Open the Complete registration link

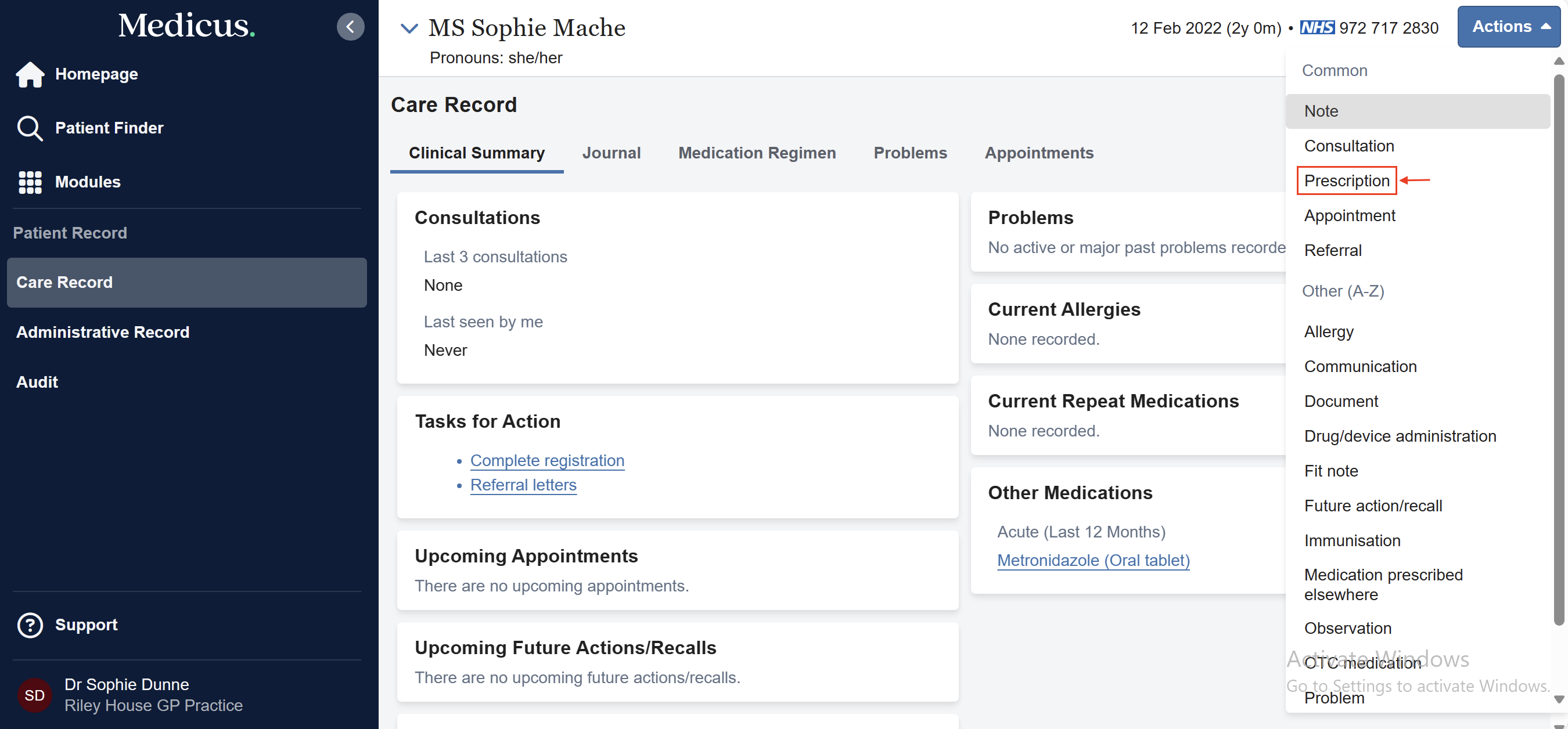546,461
